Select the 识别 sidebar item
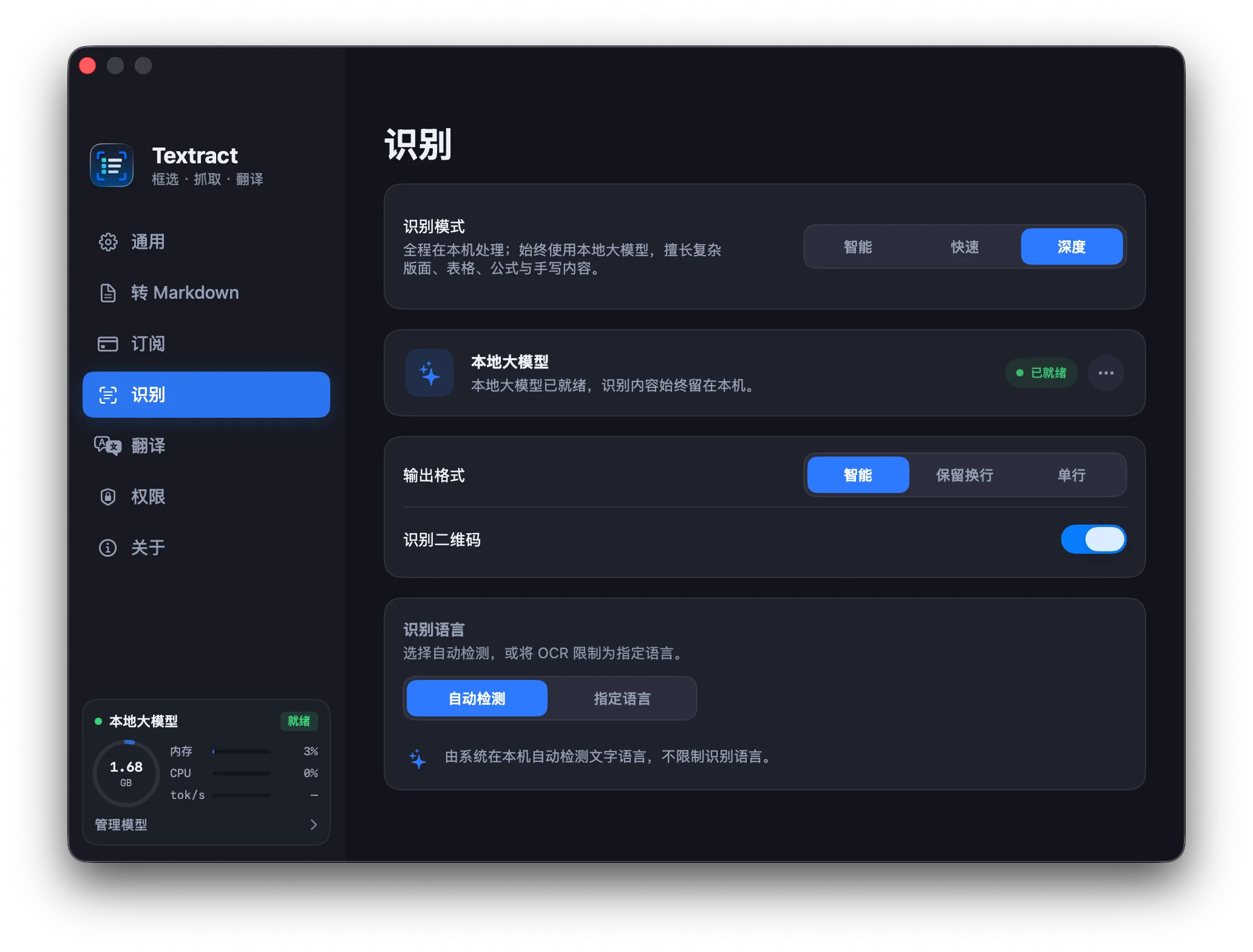This screenshot has height=952, width=1253. [206, 395]
